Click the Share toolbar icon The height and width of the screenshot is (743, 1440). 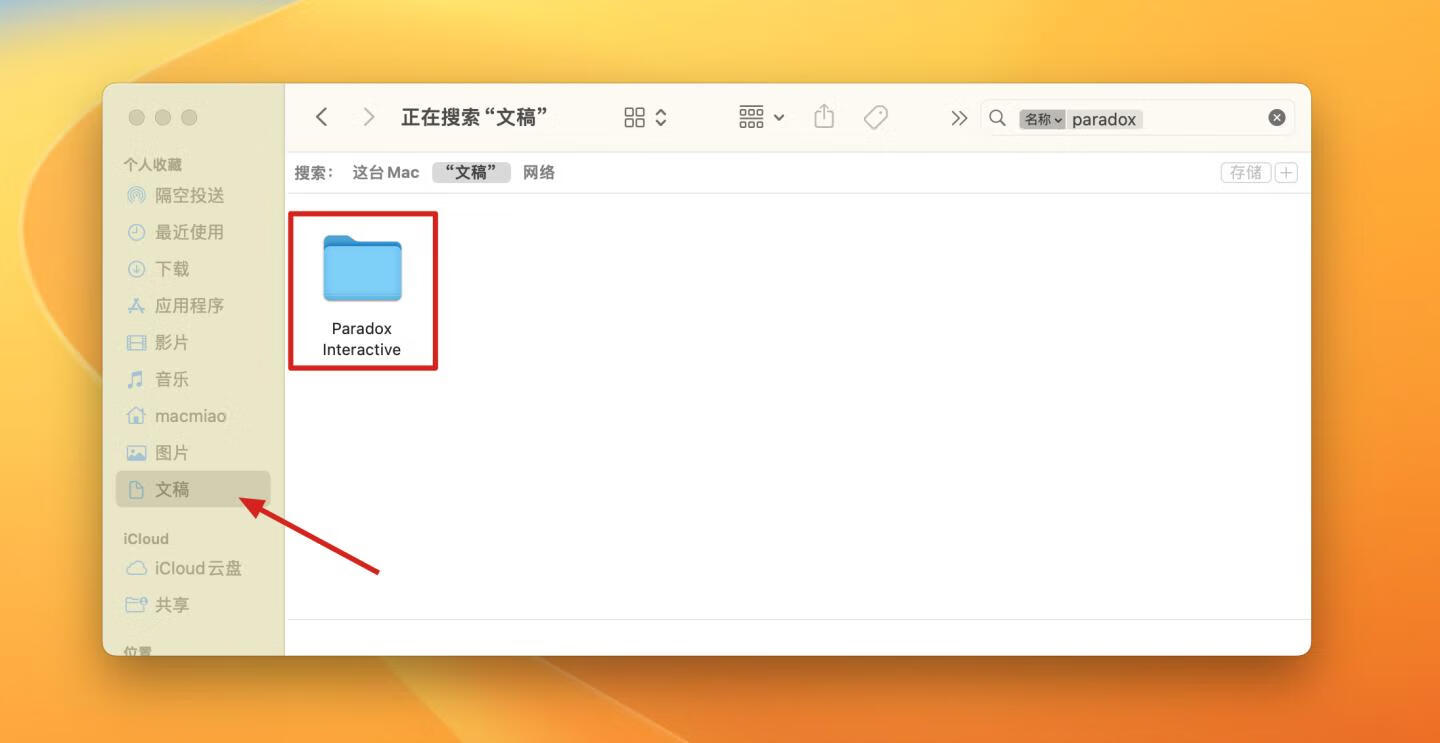point(824,117)
